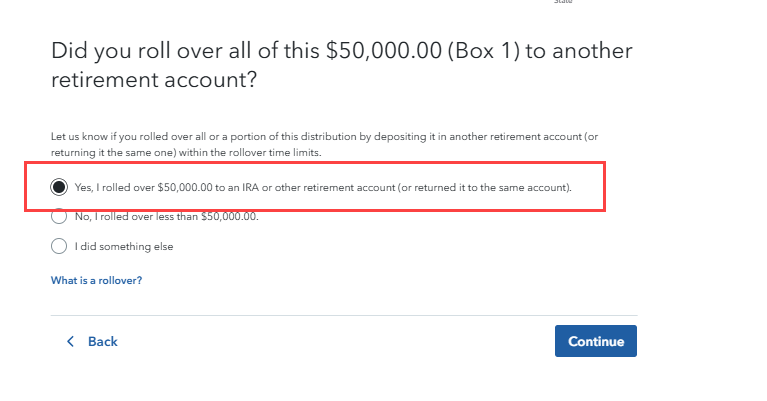Viewport: 767px width, 401px height.
Task: Pick the "I did something else" radio circle
Action: [59, 245]
